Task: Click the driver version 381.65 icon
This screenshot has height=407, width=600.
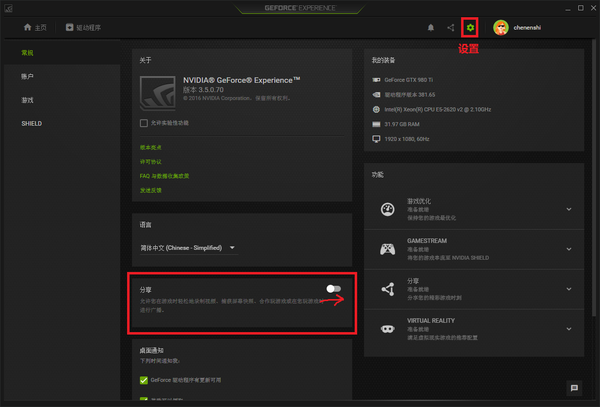Action: tap(376, 94)
